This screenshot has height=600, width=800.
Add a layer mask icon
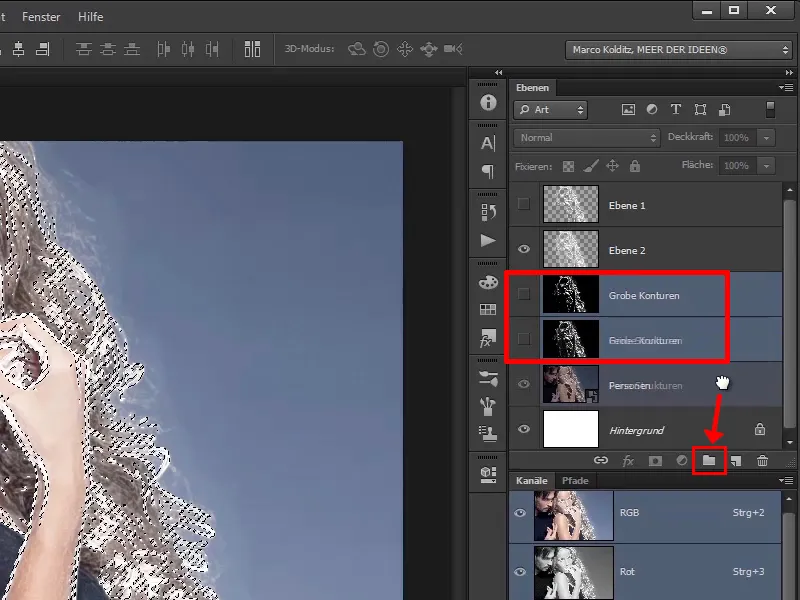pyautogui.click(x=655, y=461)
